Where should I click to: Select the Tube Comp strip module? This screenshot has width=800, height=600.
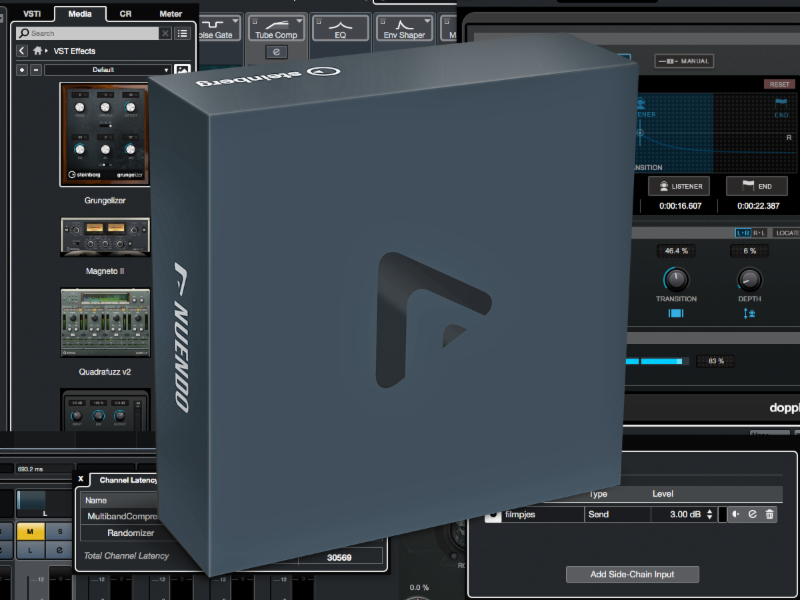click(276, 29)
